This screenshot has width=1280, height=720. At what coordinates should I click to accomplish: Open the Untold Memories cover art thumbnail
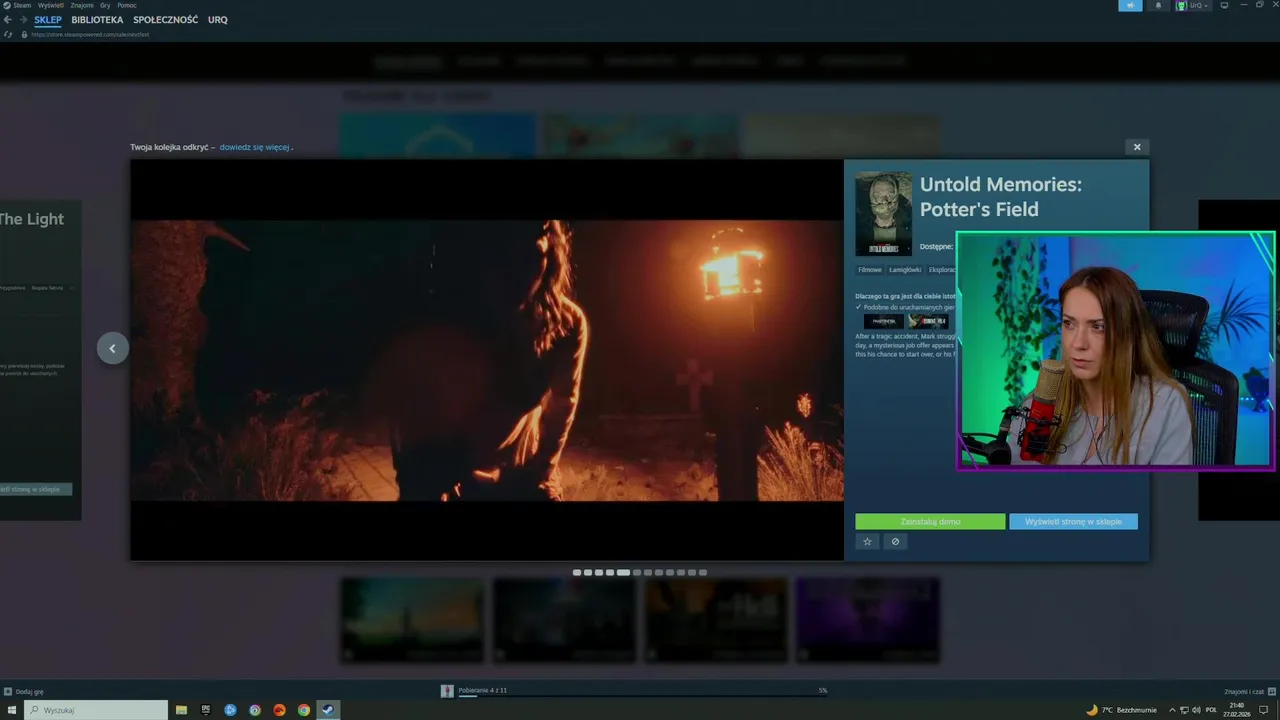[x=883, y=214]
